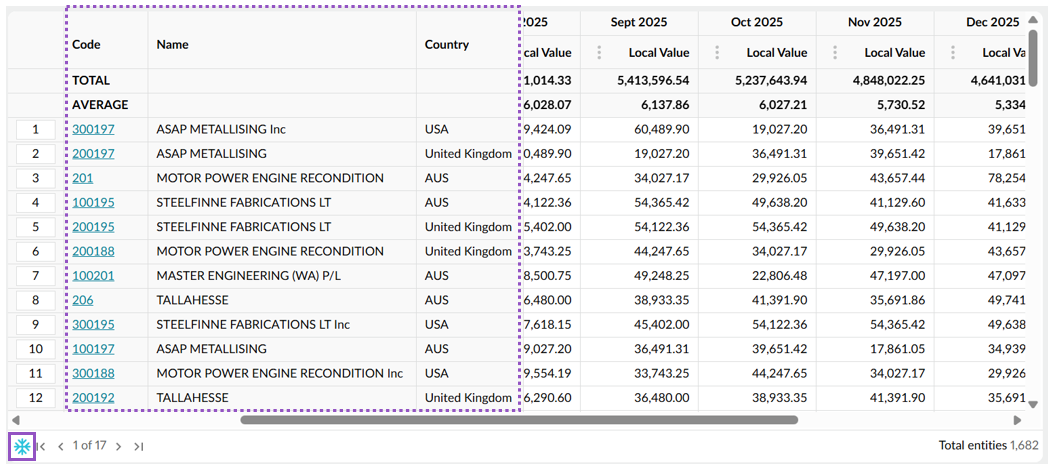This screenshot has height=464, width=1048.
Task: Click the horizontal scrollbar right arrow
Action: click(1017, 421)
